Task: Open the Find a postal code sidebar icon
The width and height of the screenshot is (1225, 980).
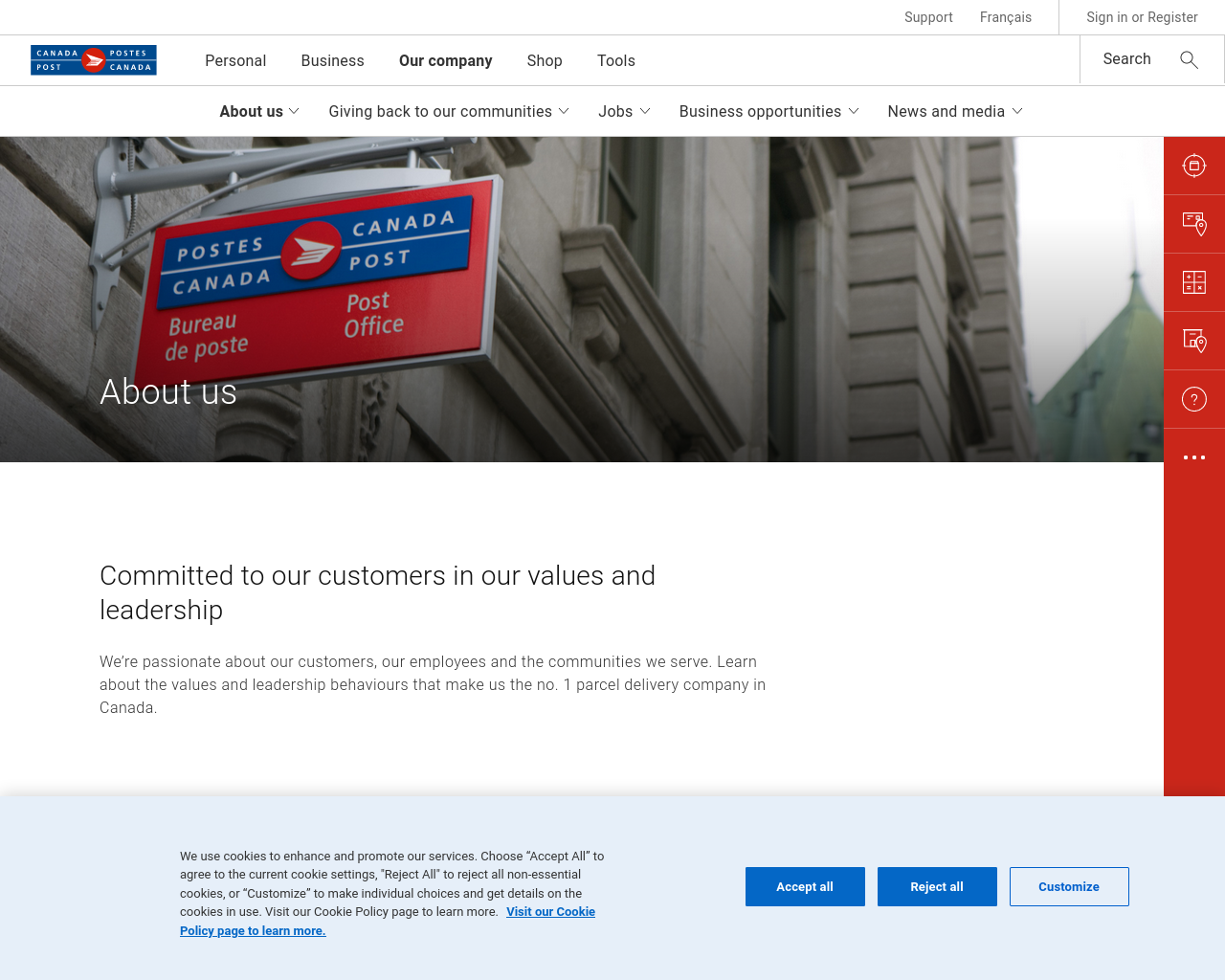Action: [1194, 224]
